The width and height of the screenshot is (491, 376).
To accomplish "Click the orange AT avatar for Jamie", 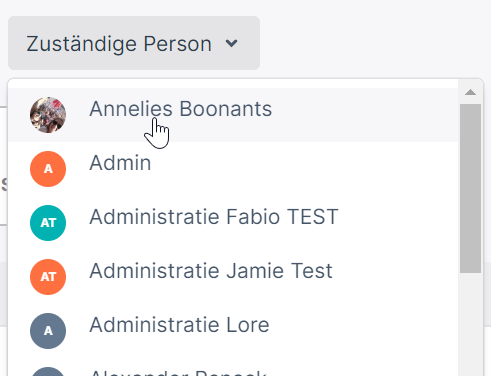I will [48, 277].
